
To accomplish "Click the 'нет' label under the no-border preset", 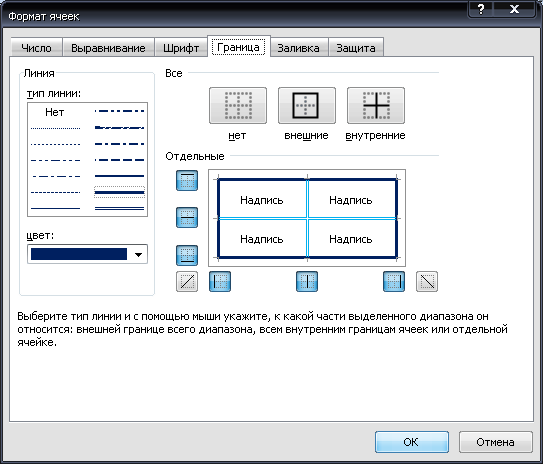I will (237, 135).
